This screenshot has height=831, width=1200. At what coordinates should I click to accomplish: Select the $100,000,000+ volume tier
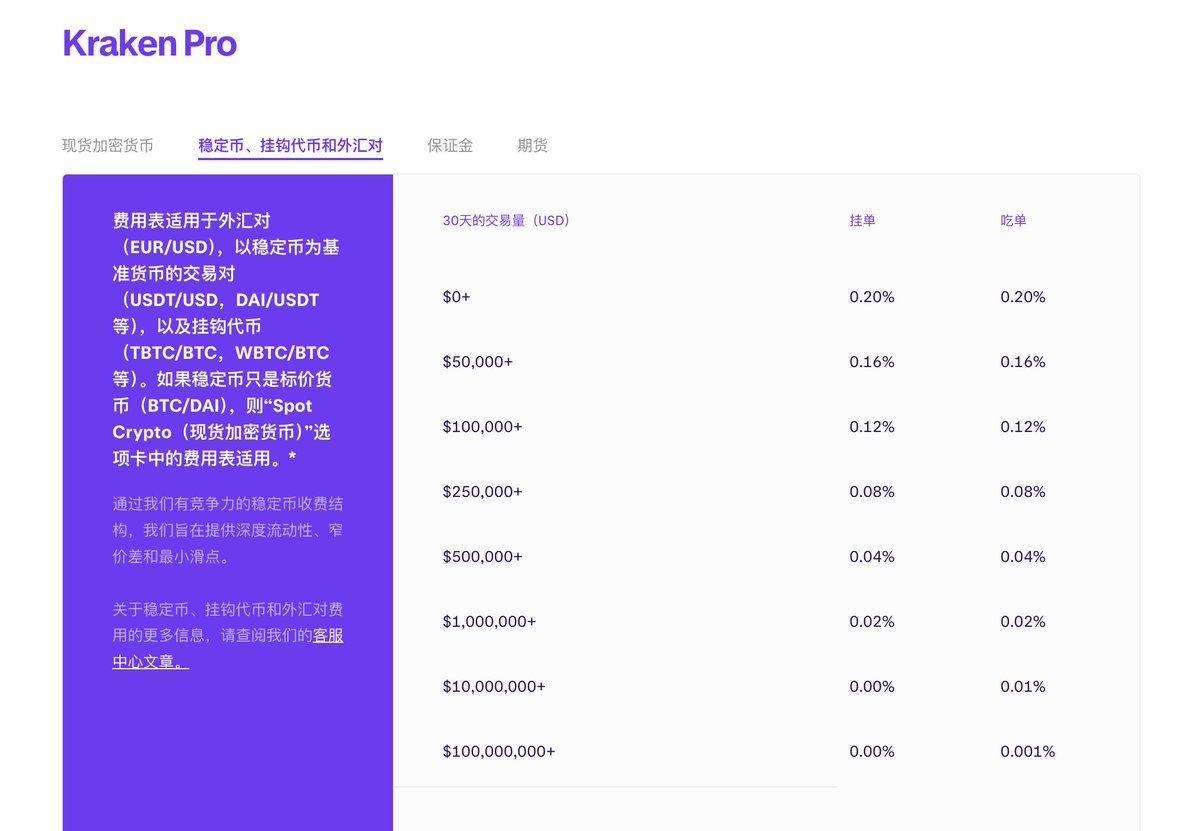[x=499, y=752]
